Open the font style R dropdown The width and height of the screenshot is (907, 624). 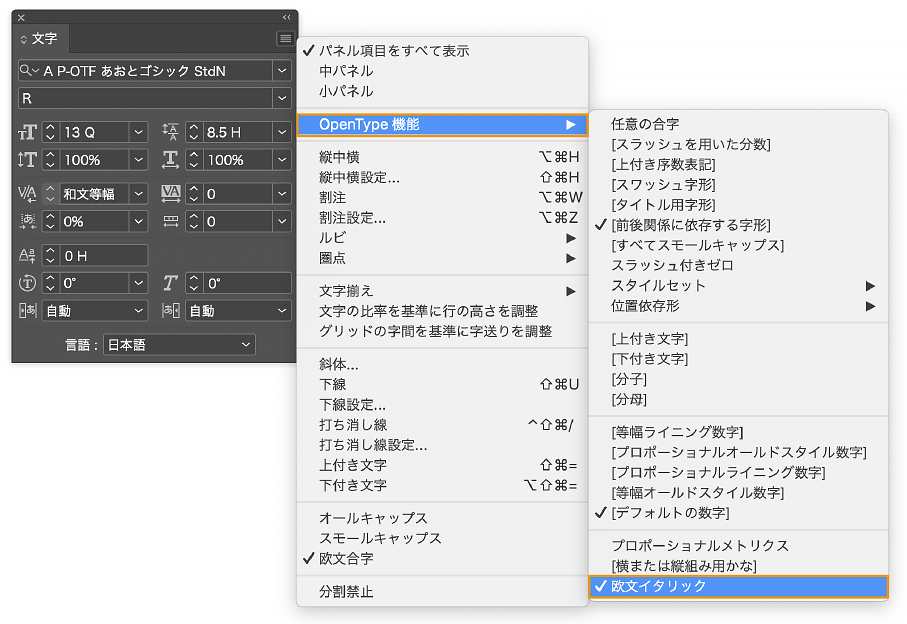[281, 98]
